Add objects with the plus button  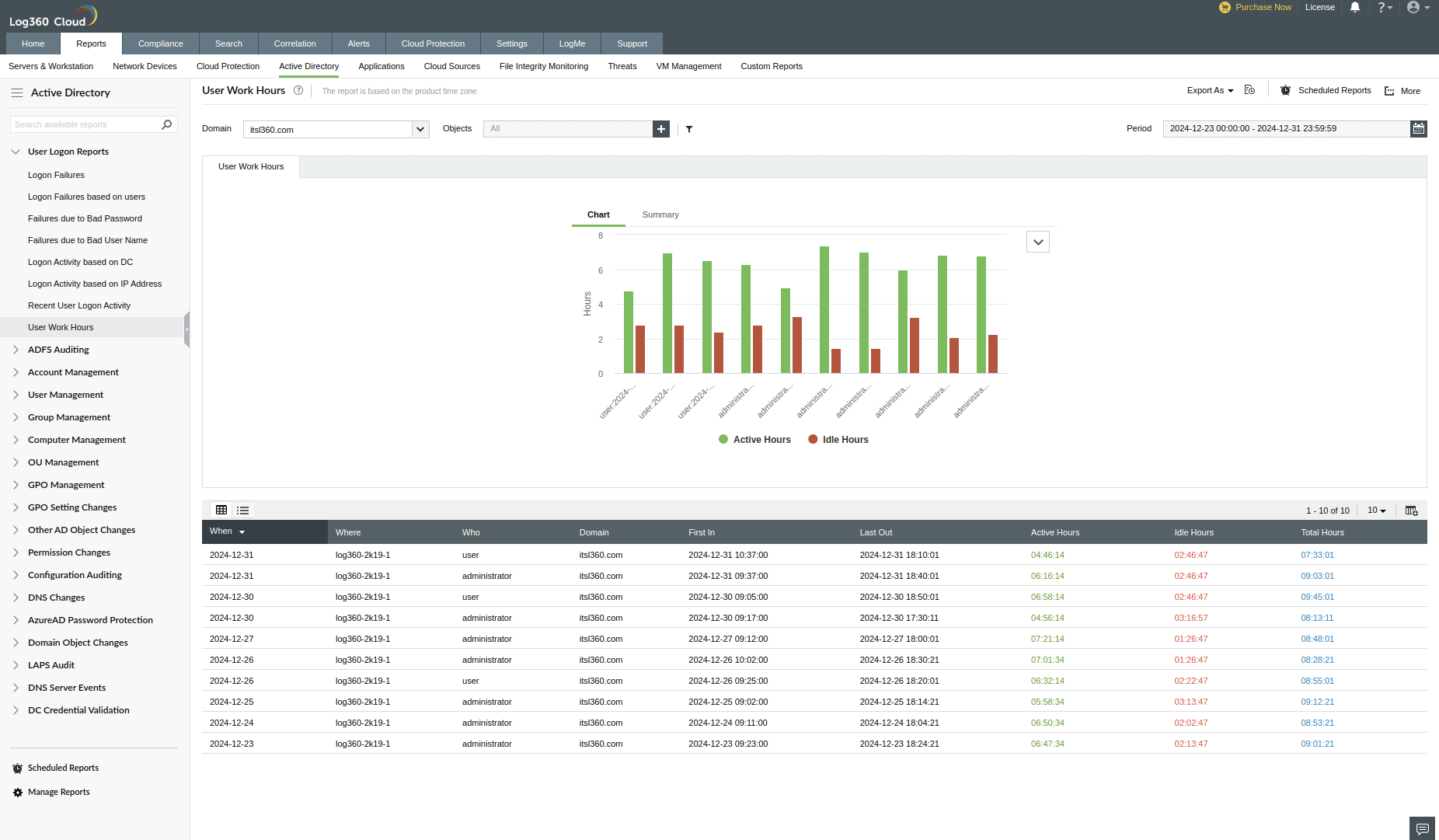click(x=661, y=129)
